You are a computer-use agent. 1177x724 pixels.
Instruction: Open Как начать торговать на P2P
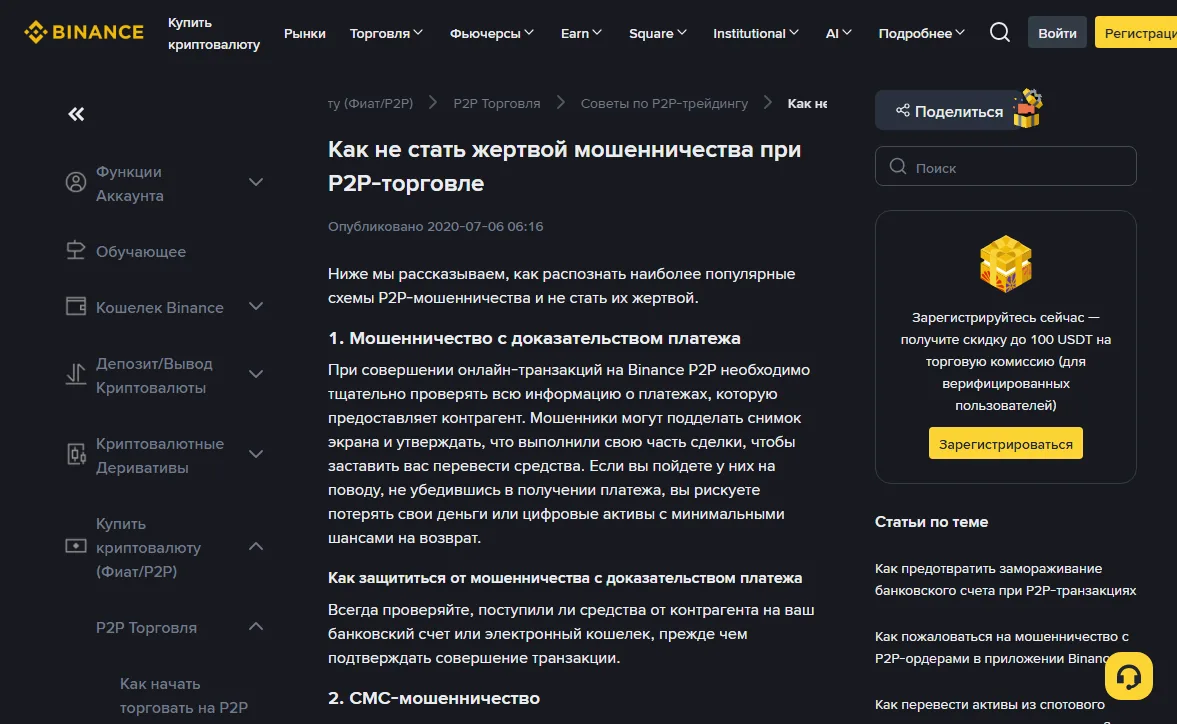[184, 695]
